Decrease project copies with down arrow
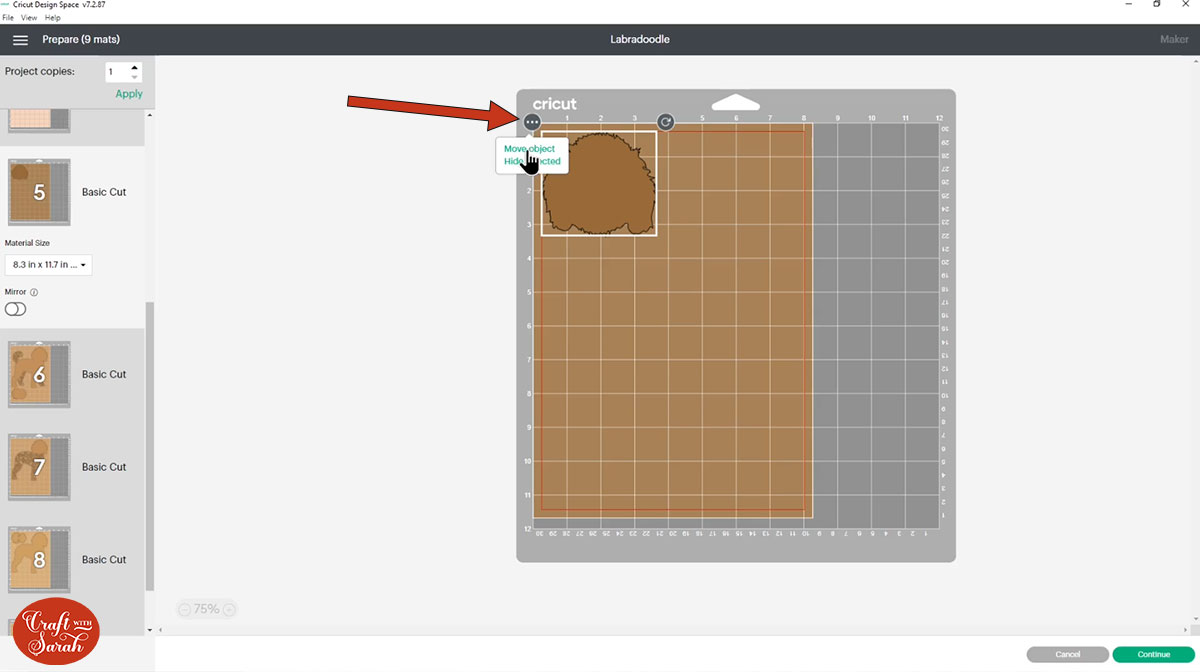This screenshot has height=672, width=1200. tap(135, 77)
